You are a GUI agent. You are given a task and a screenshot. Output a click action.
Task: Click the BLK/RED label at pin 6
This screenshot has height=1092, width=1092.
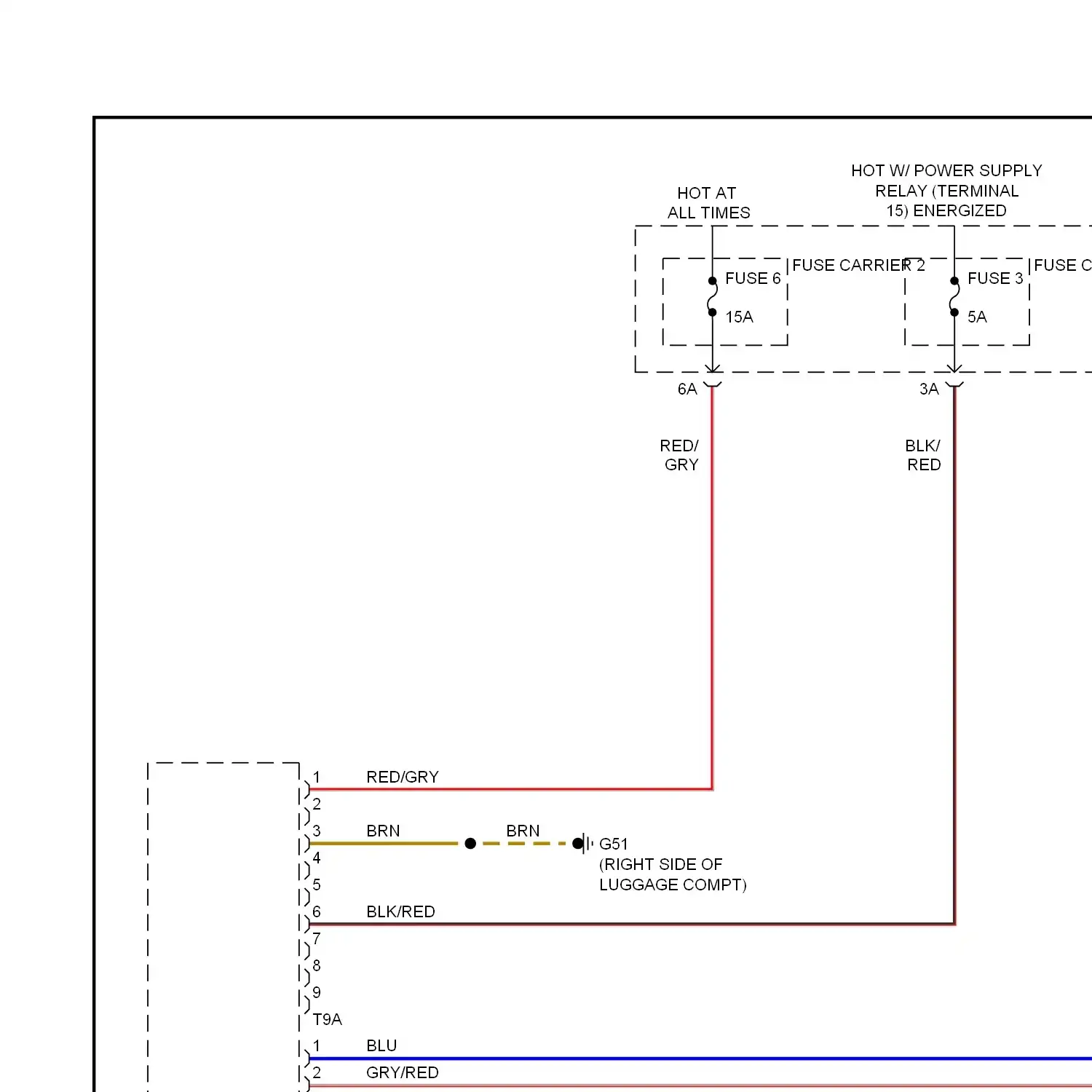coord(400,911)
